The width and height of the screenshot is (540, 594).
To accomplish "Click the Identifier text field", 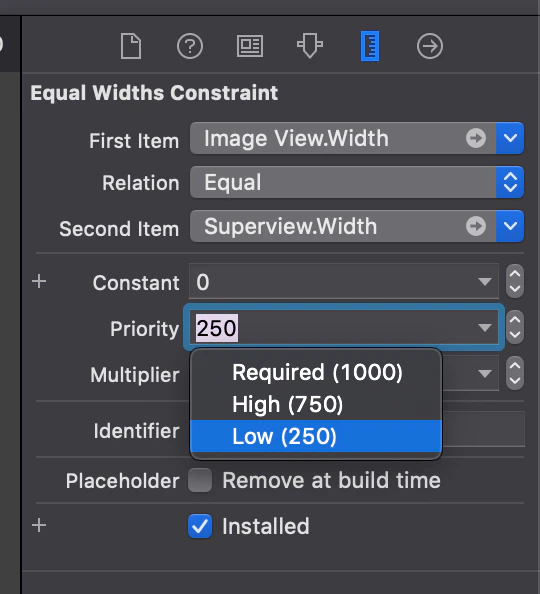I will (x=483, y=429).
